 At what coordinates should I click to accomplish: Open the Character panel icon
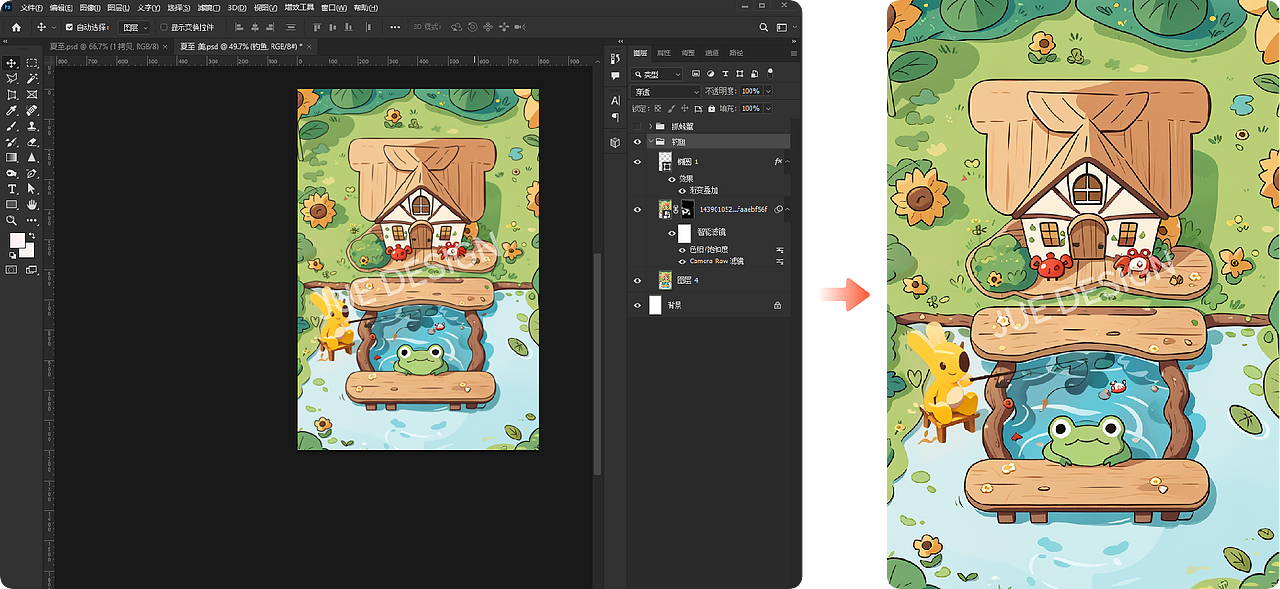click(615, 101)
